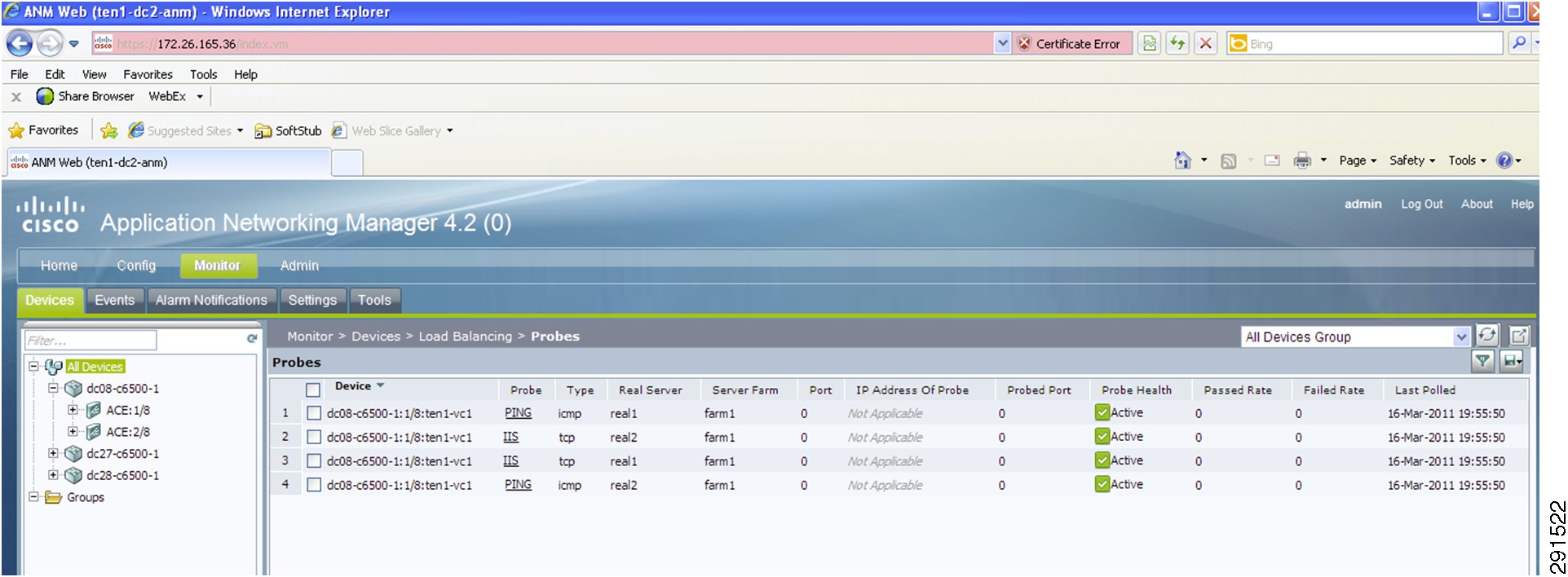Click the pop-out window icon in breadcrumb bar
The height and width of the screenshot is (577, 1568).
1519,335
